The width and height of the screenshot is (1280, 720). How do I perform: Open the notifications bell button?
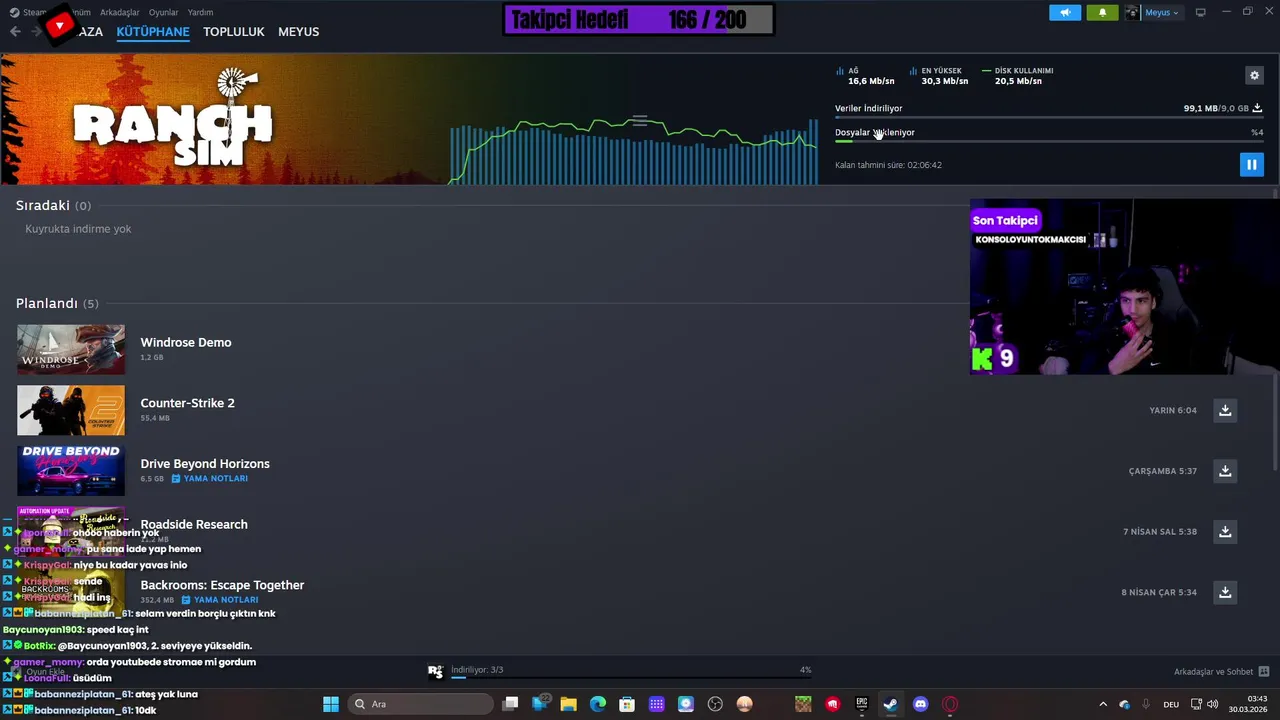tap(1102, 12)
